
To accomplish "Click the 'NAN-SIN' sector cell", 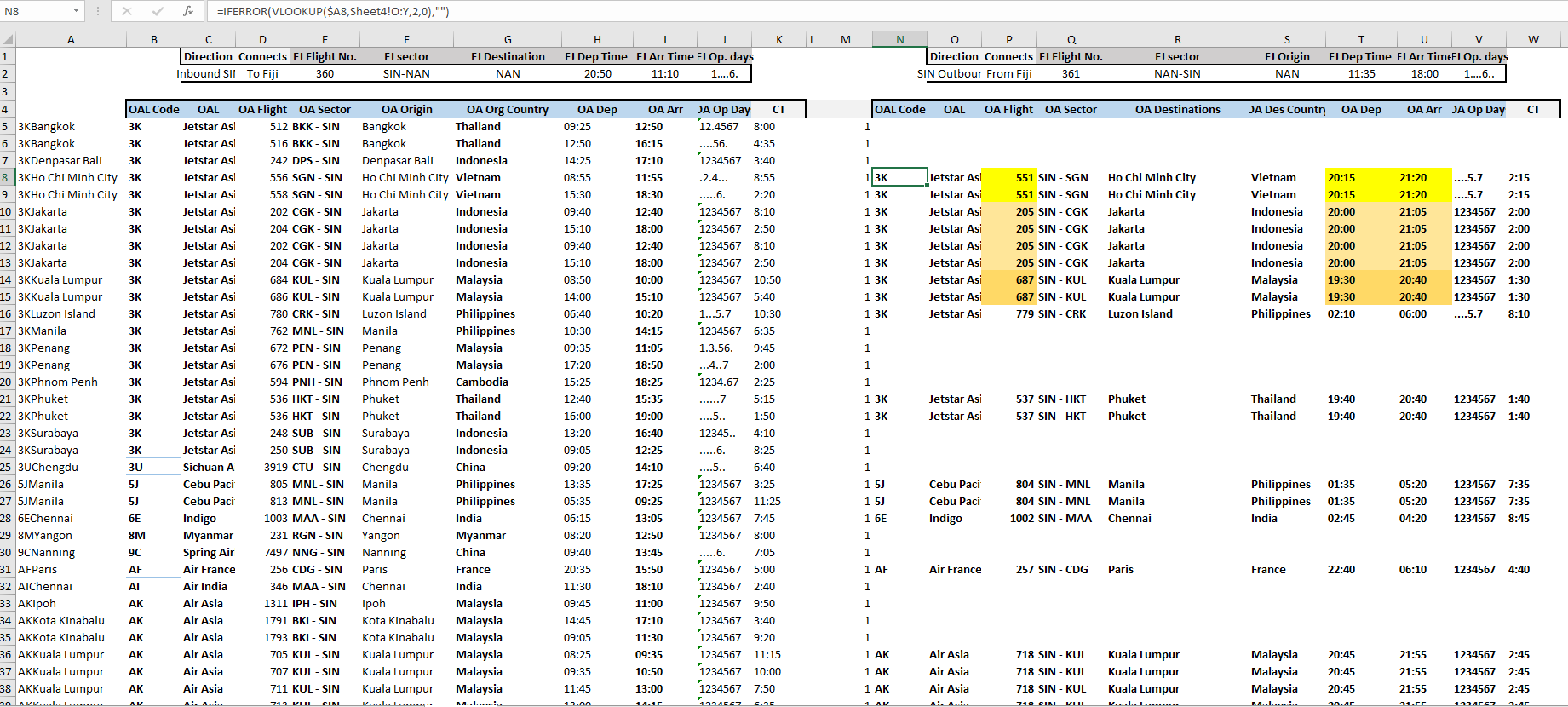I will pos(1177,74).
